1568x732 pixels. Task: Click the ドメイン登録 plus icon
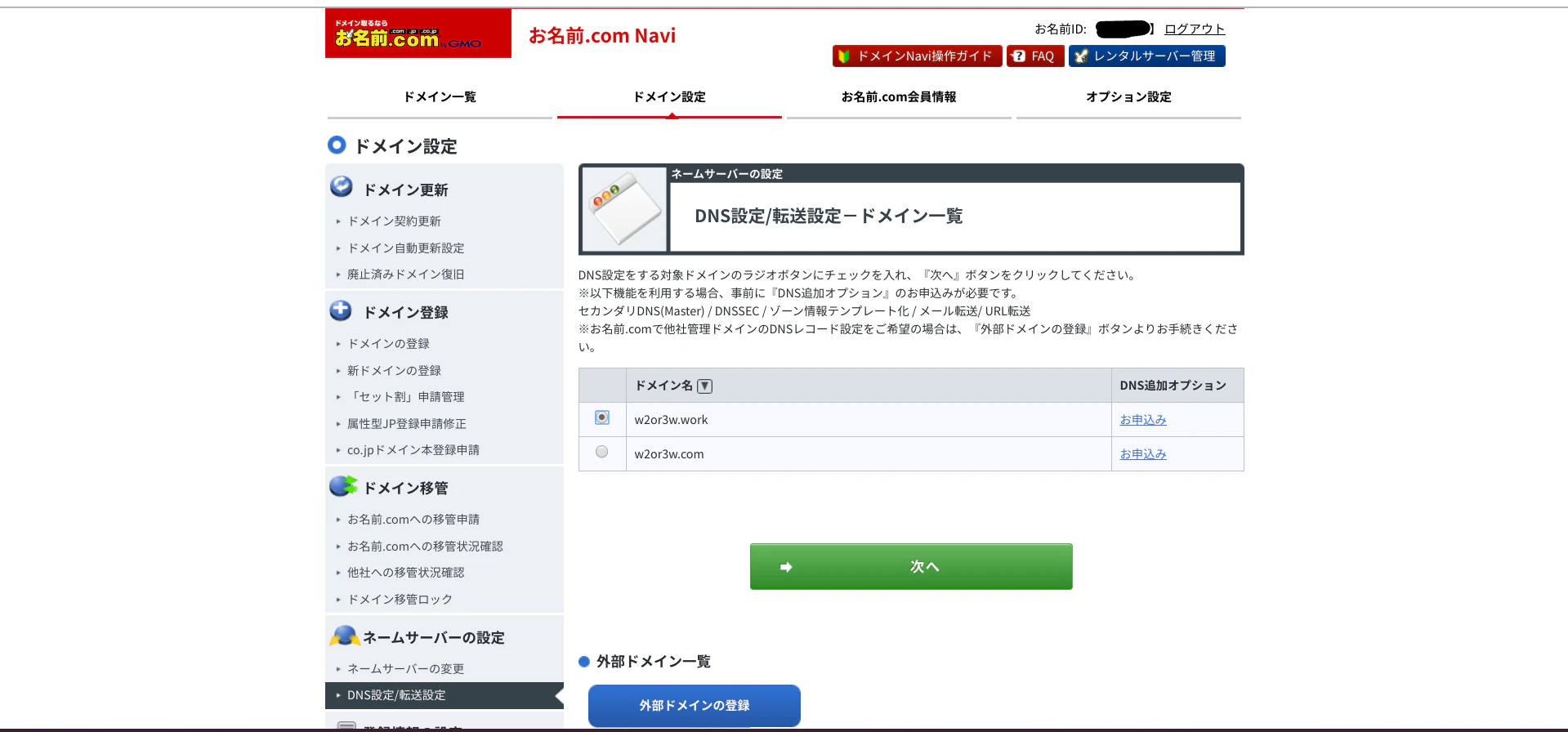341,310
